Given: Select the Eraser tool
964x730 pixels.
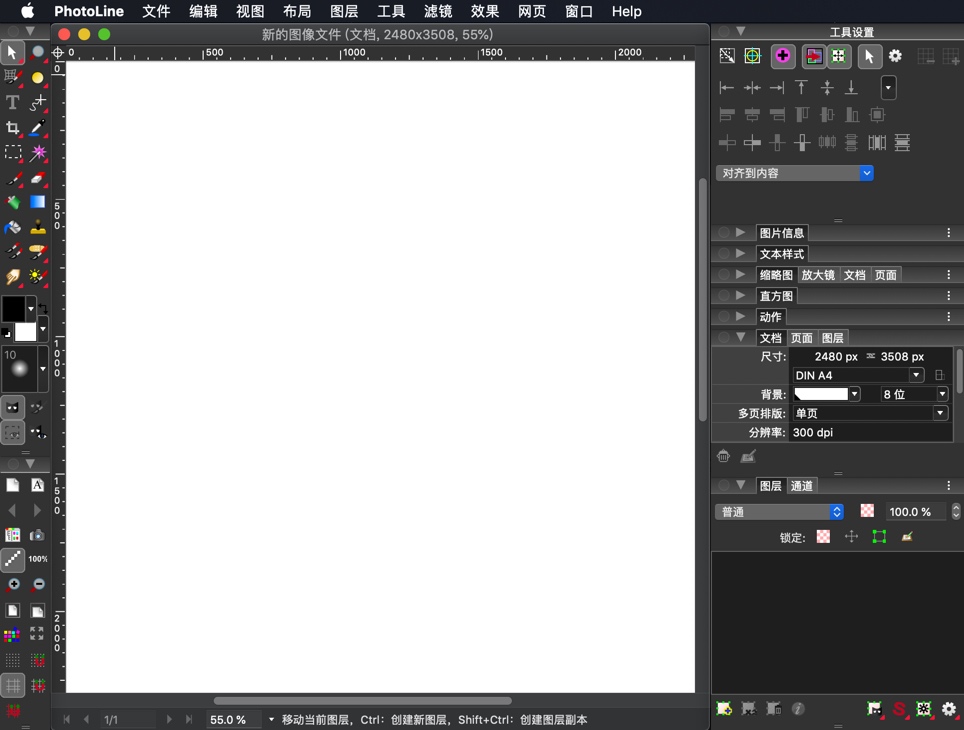Looking at the screenshot, I should [x=37, y=177].
